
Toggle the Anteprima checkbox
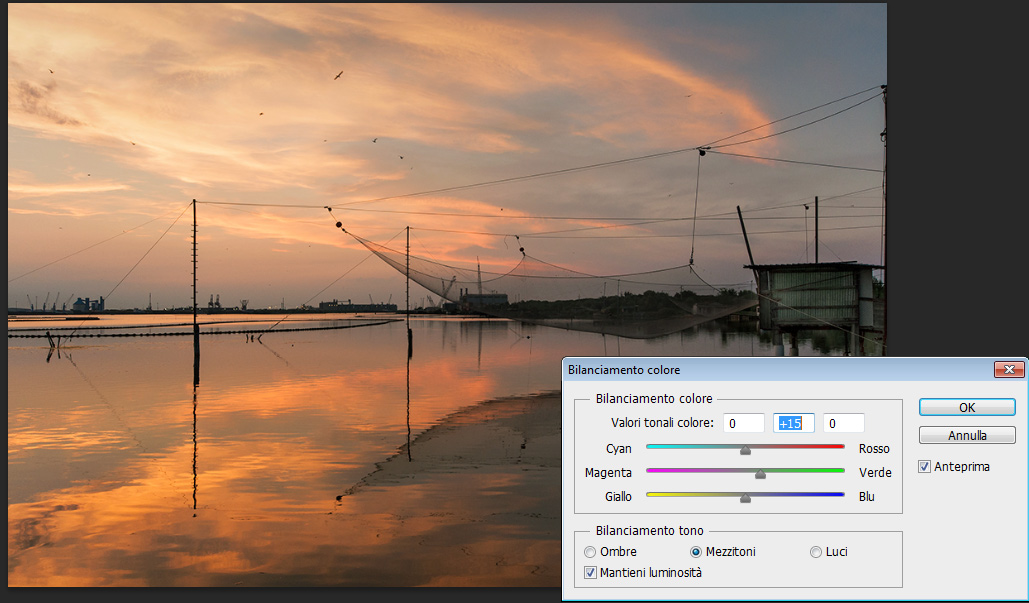tap(924, 466)
